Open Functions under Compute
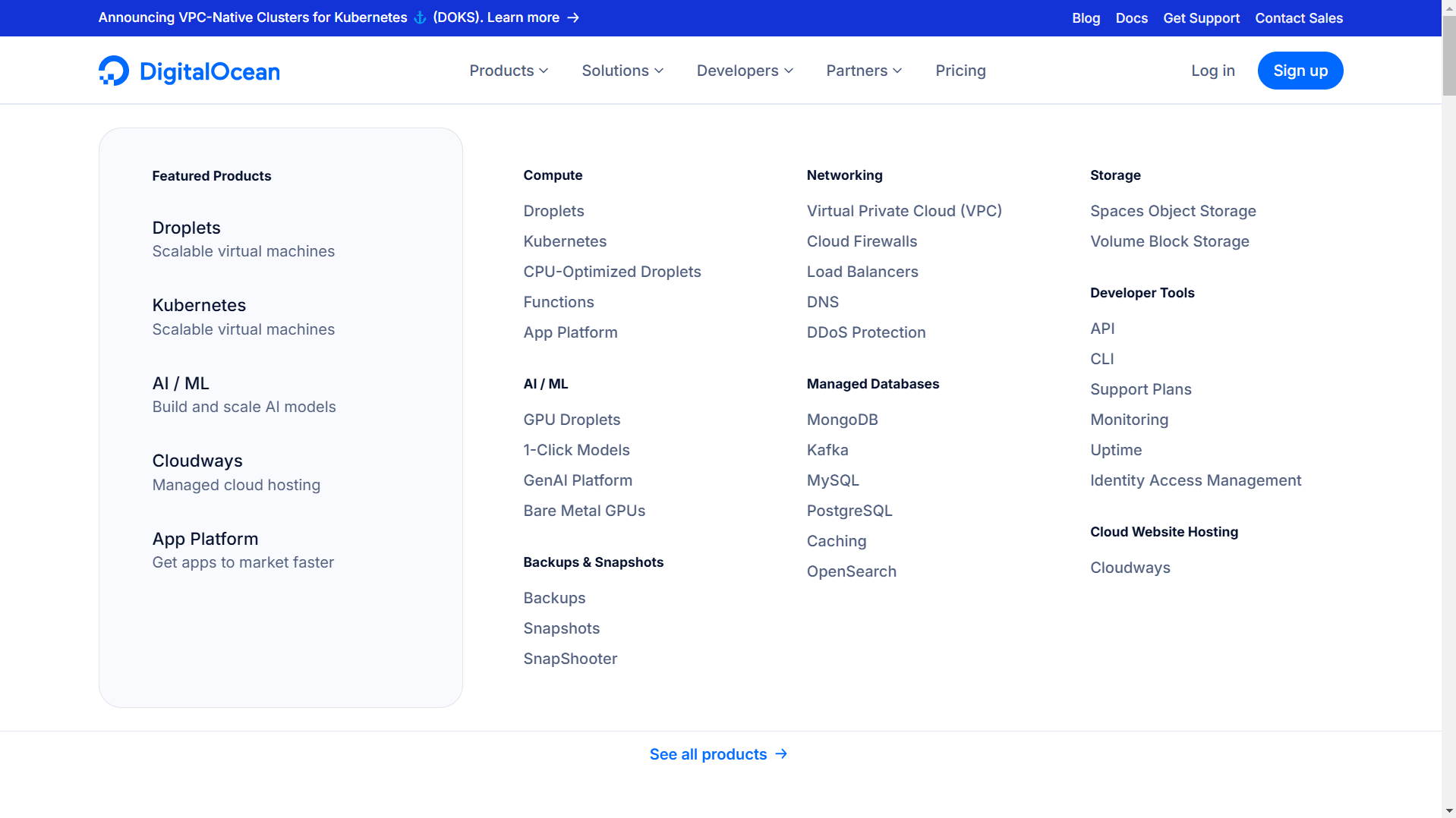 pyautogui.click(x=559, y=302)
